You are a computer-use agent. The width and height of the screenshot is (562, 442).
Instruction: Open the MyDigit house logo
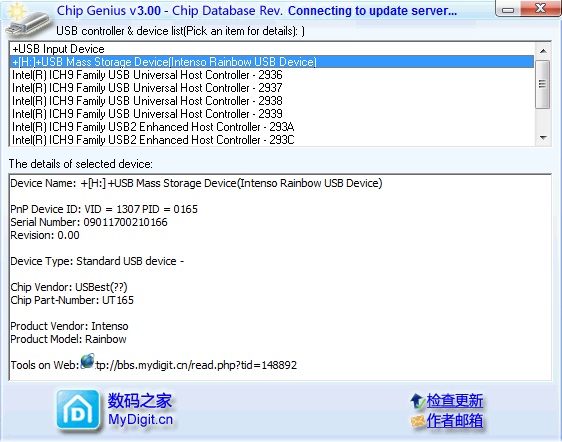[78, 410]
